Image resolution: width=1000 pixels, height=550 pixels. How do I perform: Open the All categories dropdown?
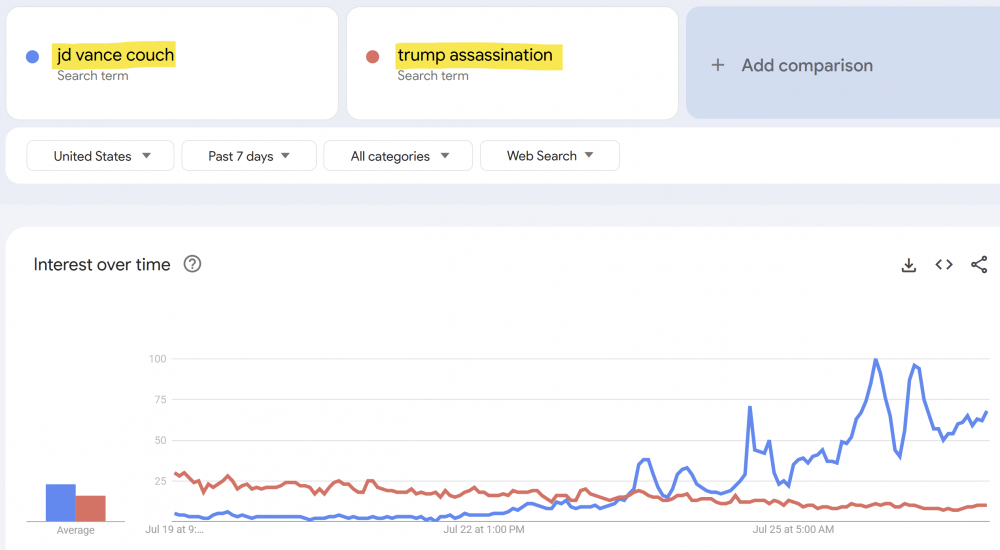[x=399, y=156]
